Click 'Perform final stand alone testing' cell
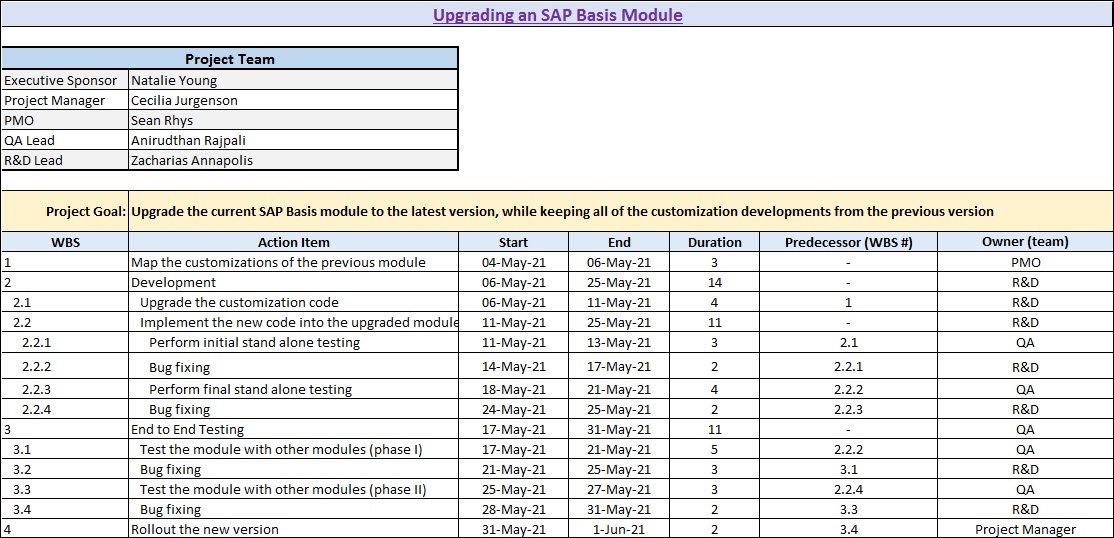This screenshot has width=1114, height=538. coord(293,389)
